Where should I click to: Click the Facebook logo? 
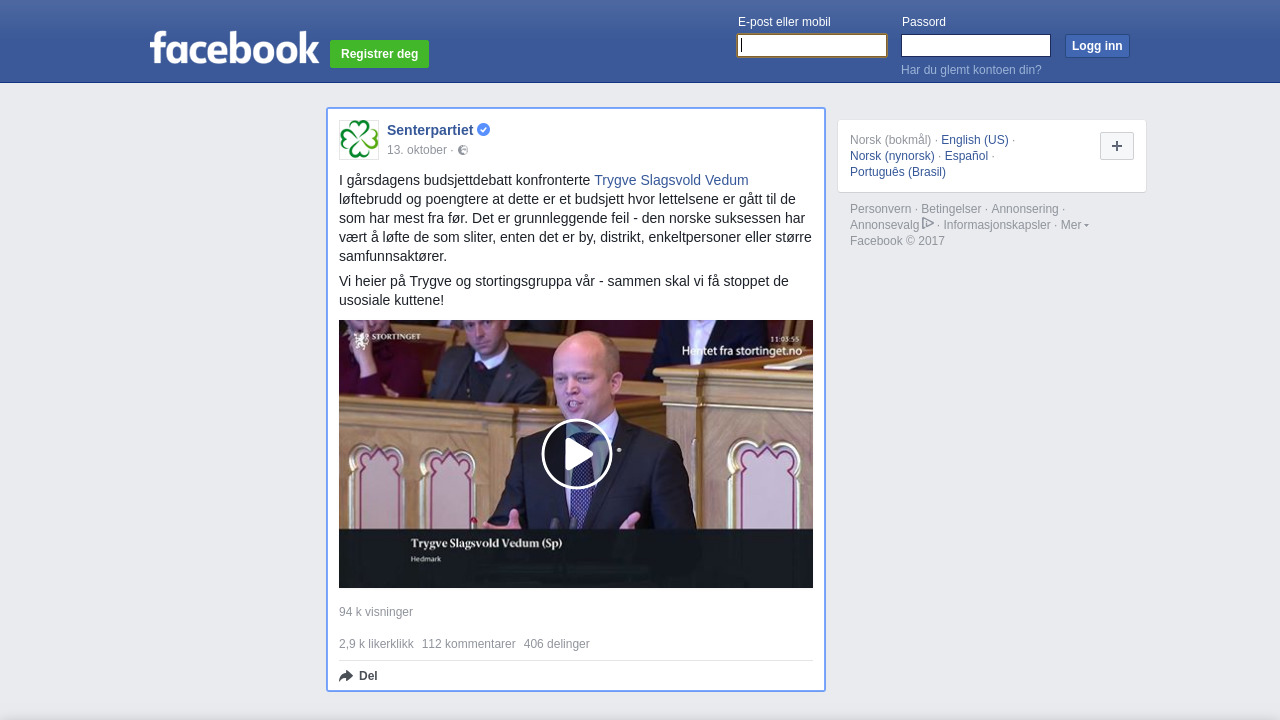point(234,47)
